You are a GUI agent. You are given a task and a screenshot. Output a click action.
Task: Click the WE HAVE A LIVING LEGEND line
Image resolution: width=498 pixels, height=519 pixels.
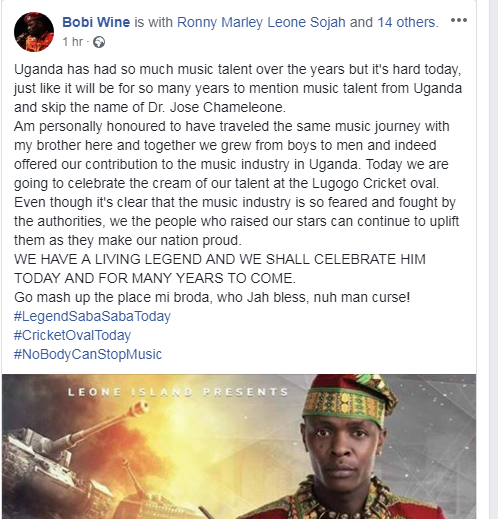pyautogui.click(x=220, y=259)
